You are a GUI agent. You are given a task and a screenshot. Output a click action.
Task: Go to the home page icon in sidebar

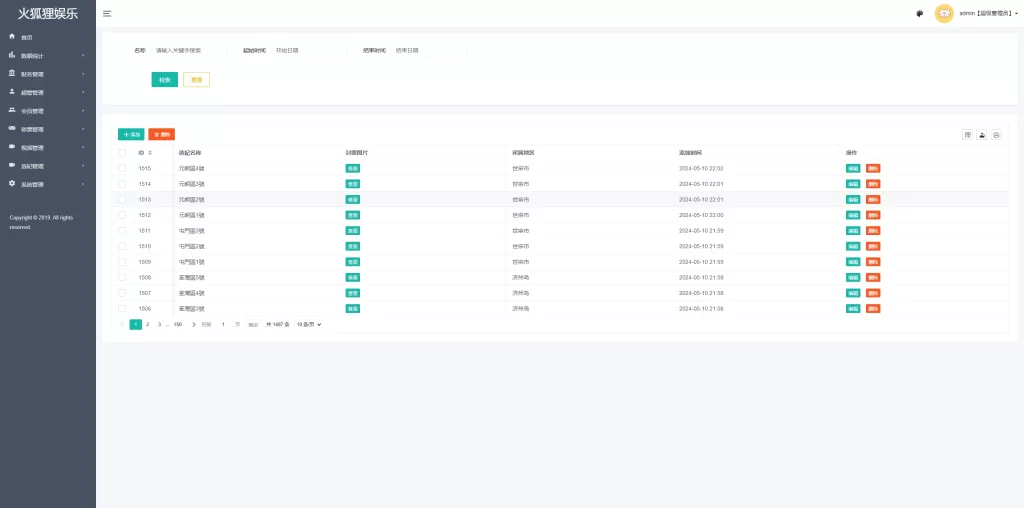[x=12, y=37]
